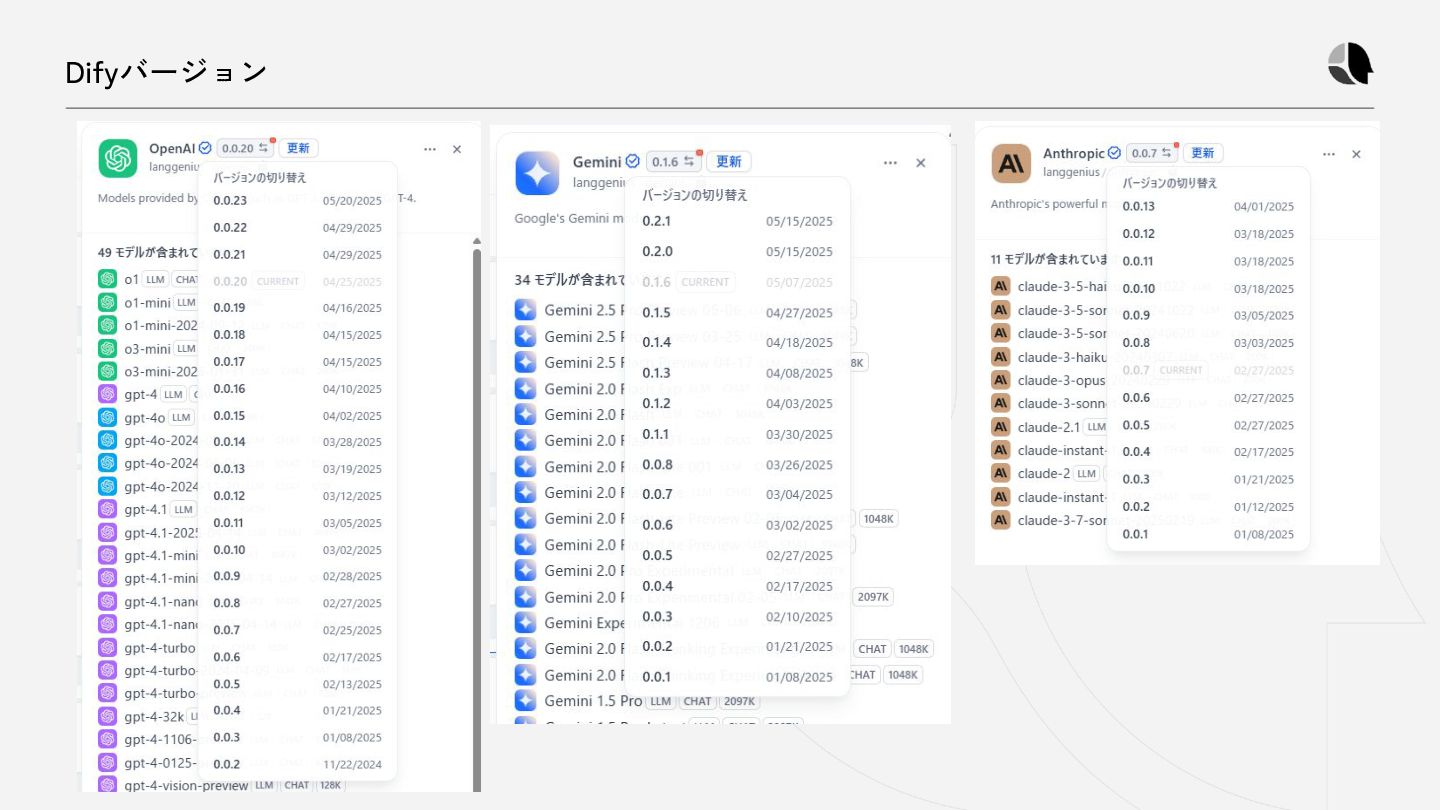Select OpenAI version 0.0.2 from 11/22/2024

click(297, 764)
